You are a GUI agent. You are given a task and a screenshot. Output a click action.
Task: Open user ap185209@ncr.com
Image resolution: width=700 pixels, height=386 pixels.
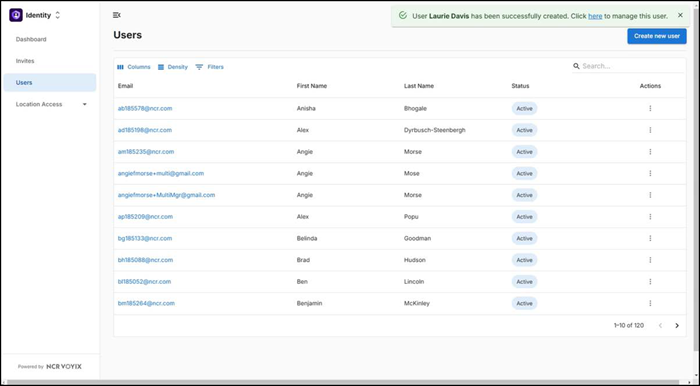pos(145,216)
